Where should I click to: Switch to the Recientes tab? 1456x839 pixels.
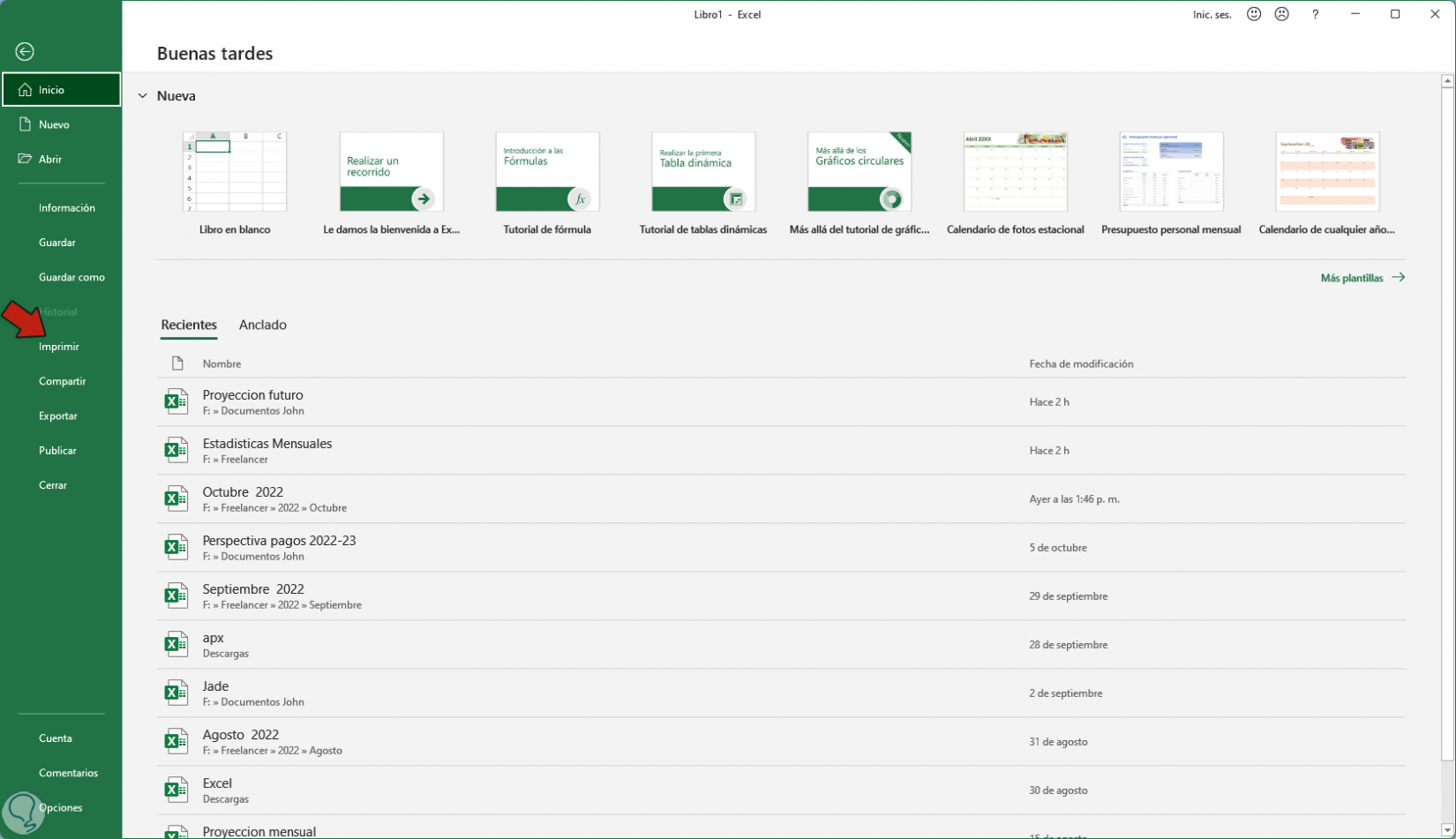pyautogui.click(x=189, y=325)
